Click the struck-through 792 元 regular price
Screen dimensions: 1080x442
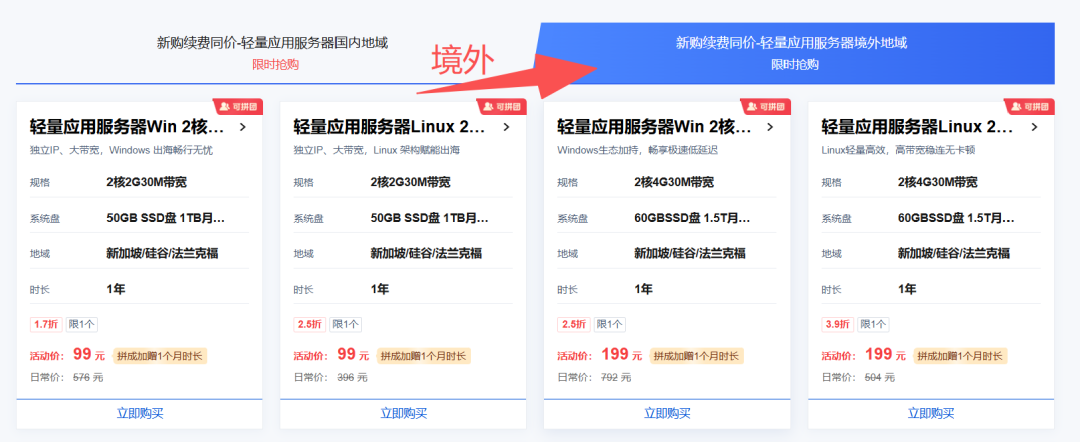click(616, 377)
